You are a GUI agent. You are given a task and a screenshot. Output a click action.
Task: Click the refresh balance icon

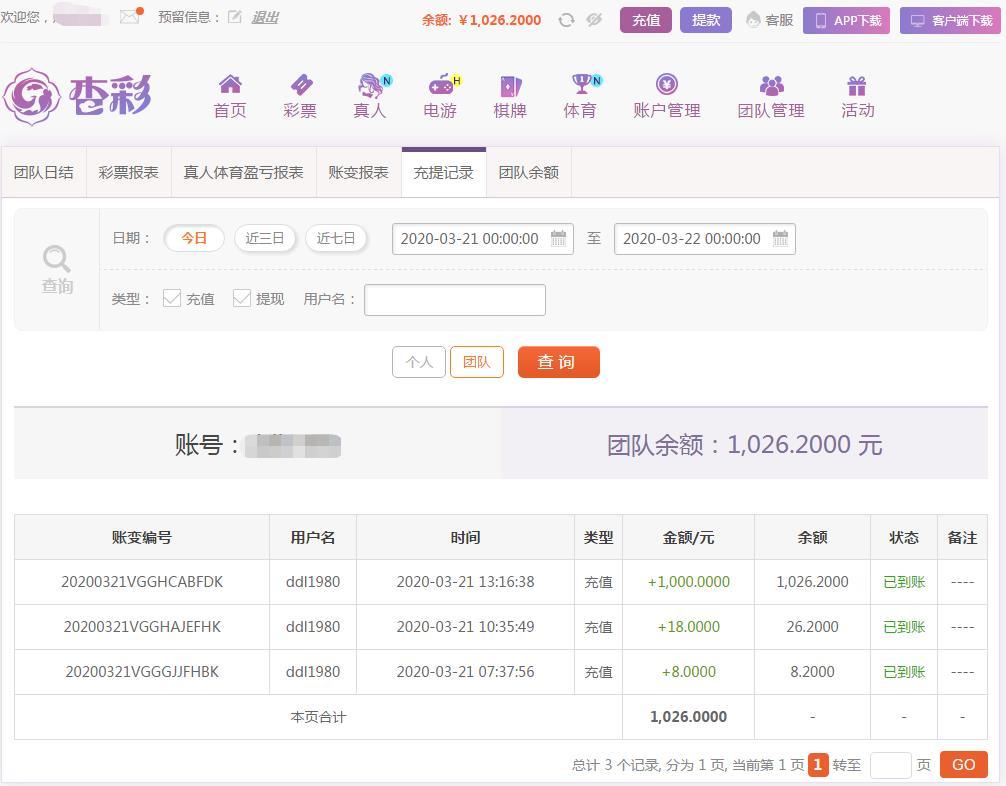[566, 20]
